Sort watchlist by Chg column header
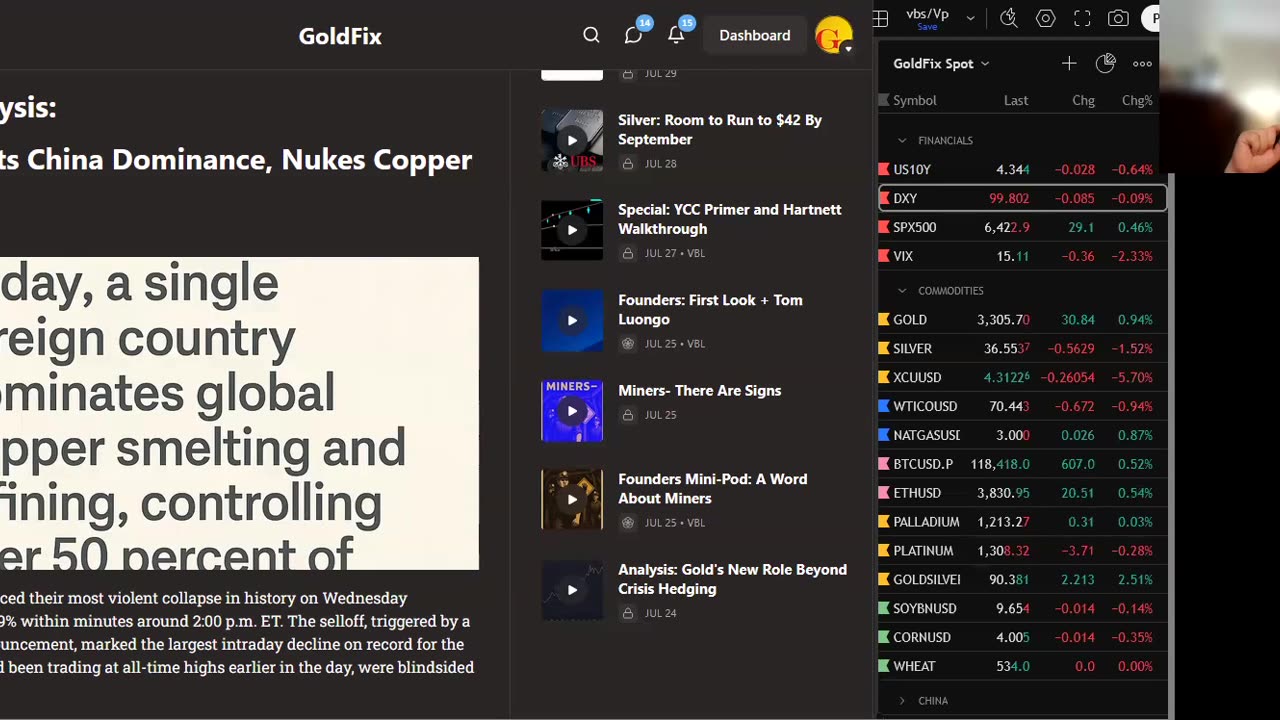This screenshot has width=1280, height=720. click(x=1083, y=100)
